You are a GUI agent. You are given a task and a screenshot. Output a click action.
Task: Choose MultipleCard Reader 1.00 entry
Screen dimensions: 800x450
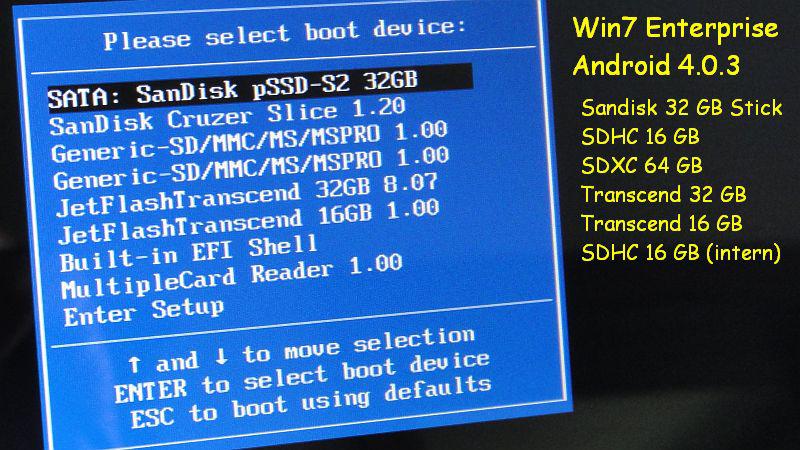[x=232, y=276]
